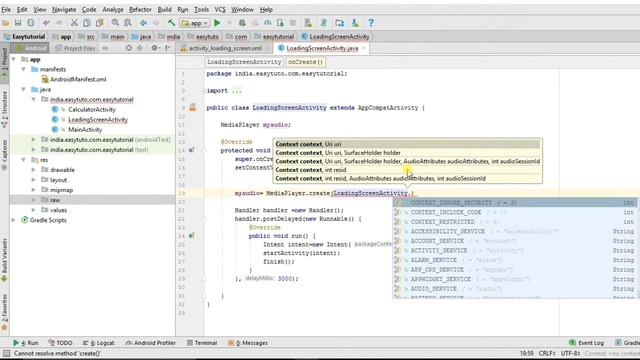640x360 pixels.
Task: Click the Profile app icon
Action: (267, 23)
